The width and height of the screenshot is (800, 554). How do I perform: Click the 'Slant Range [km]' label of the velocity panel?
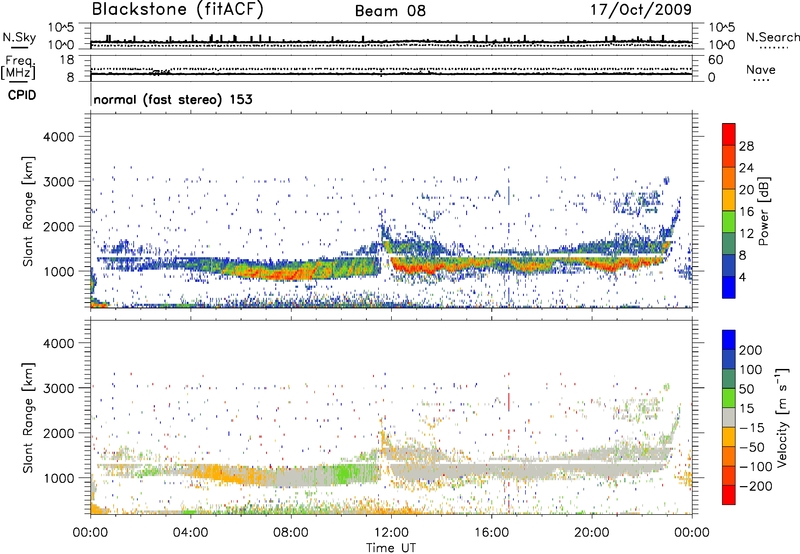click(28, 418)
